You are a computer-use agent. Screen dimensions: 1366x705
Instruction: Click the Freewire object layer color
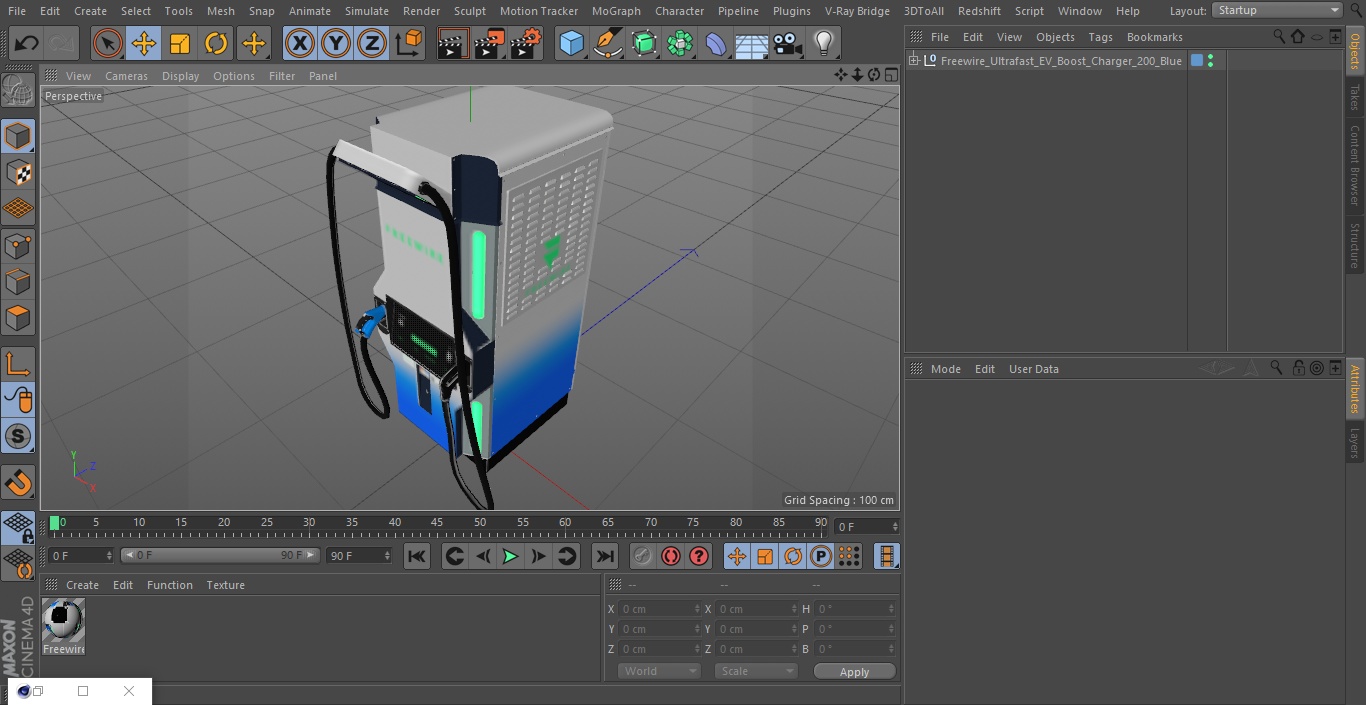1197,61
